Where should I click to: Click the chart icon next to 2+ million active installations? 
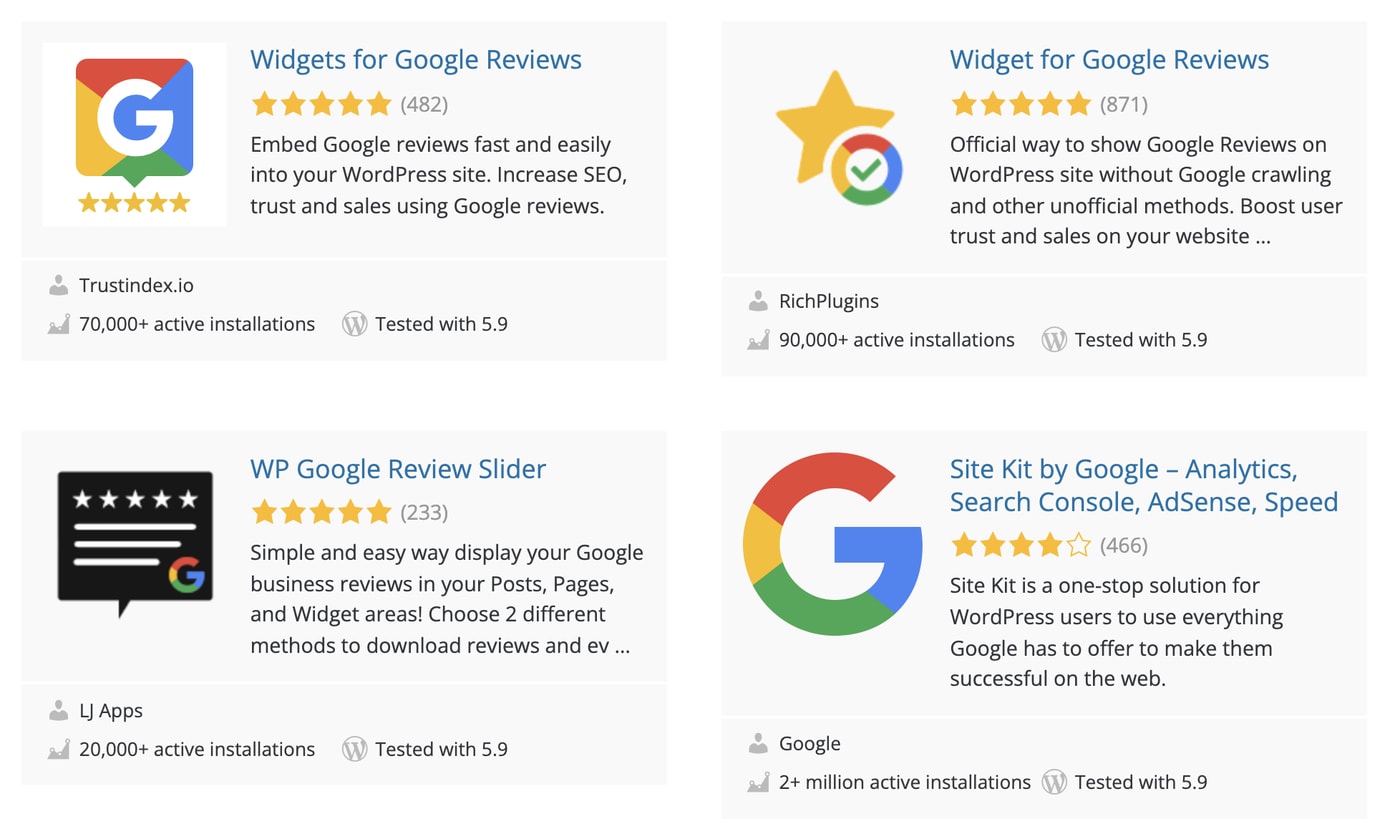[x=757, y=782]
